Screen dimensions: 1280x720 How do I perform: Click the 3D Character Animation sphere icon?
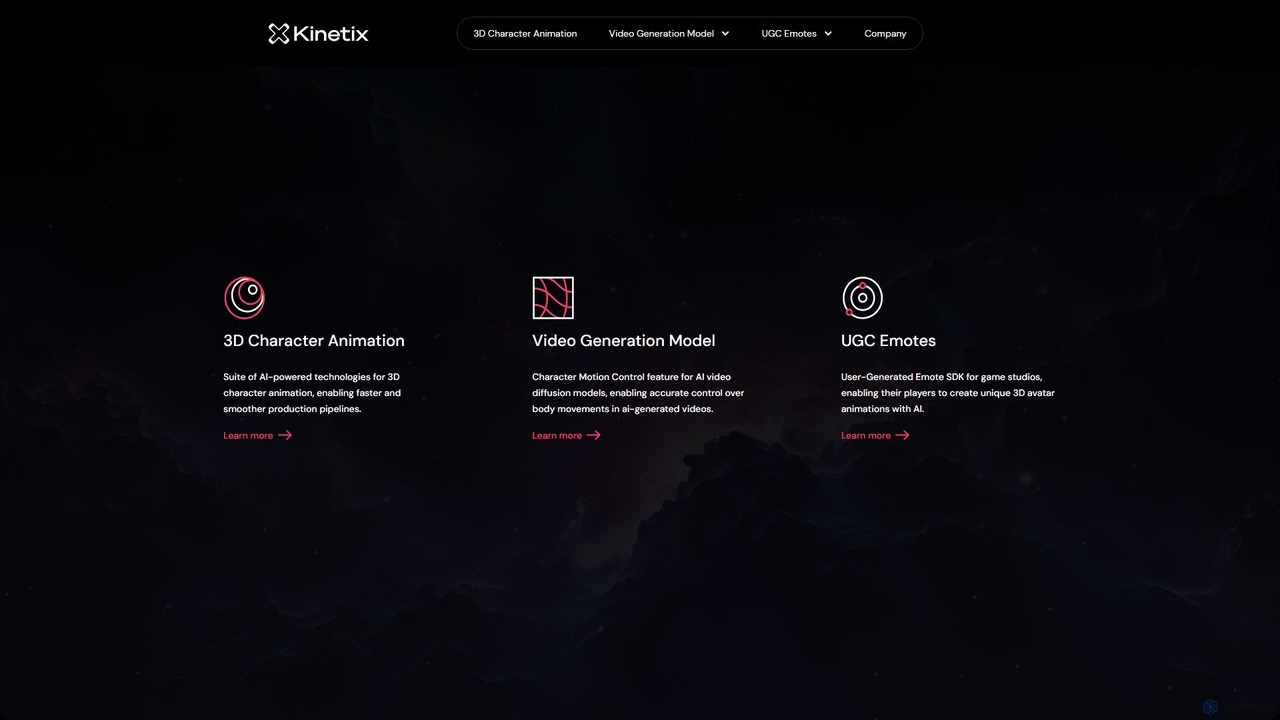point(244,297)
